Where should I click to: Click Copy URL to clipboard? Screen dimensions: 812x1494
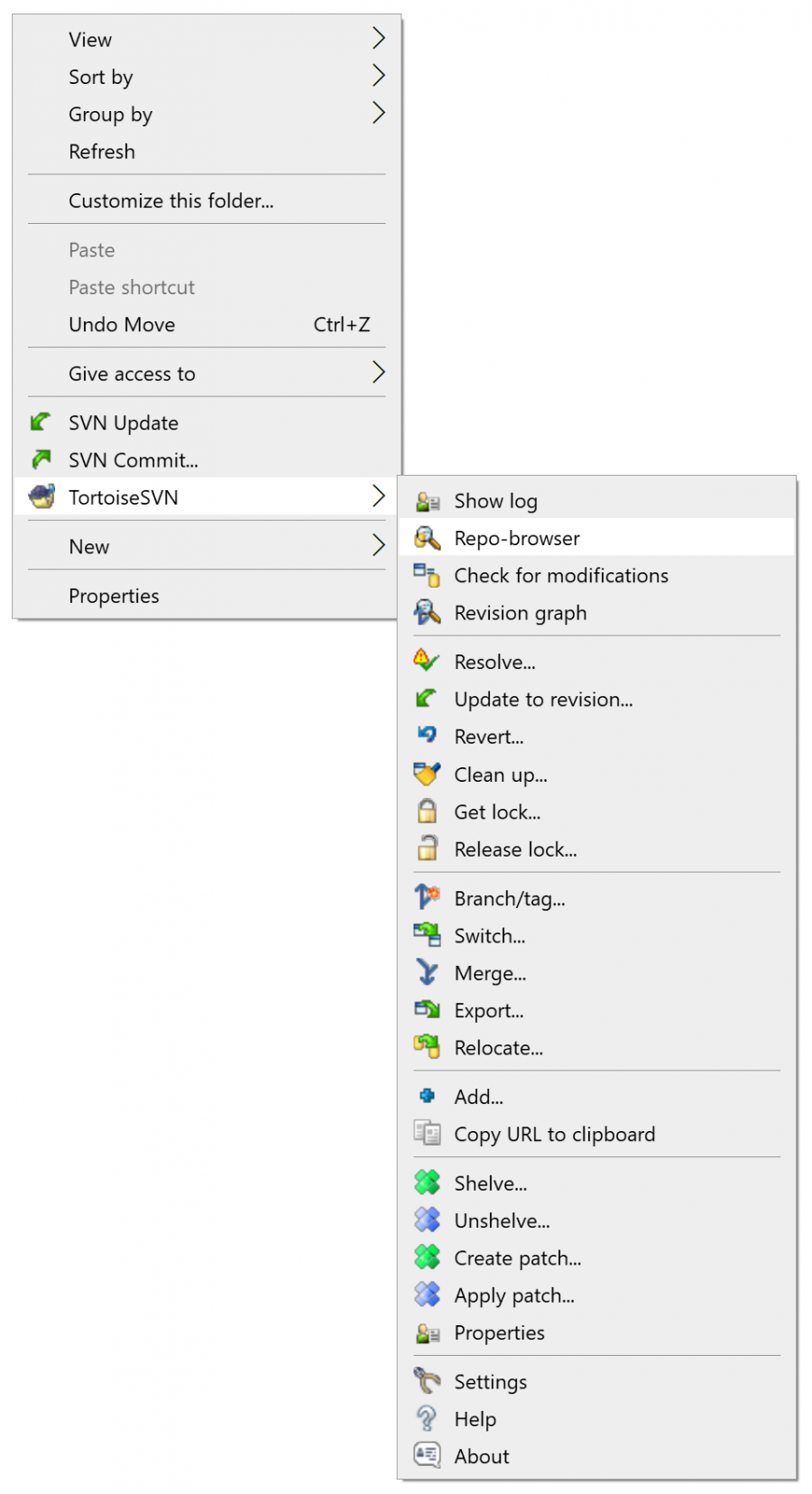[x=554, y=1134]
